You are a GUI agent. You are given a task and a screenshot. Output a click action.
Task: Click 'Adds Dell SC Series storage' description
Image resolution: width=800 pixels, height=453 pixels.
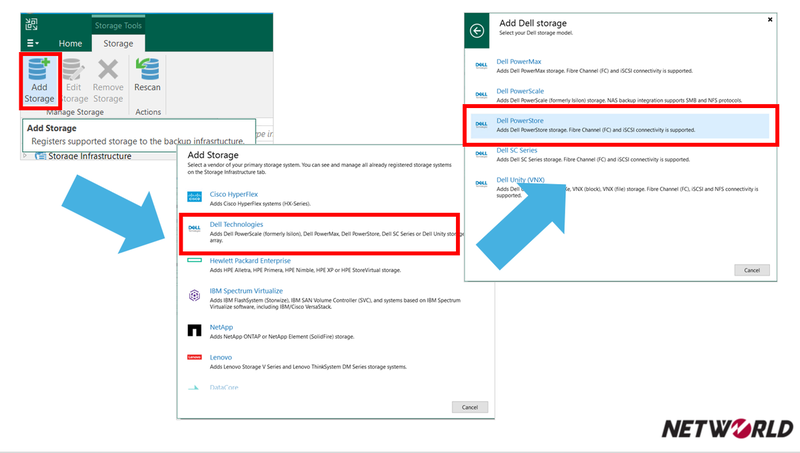tap(593, 160)
